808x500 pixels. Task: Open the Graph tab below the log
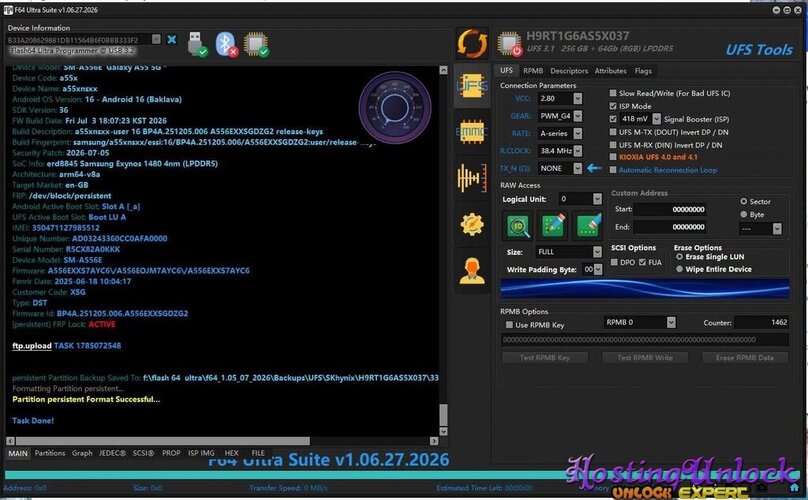coord(82,453)
